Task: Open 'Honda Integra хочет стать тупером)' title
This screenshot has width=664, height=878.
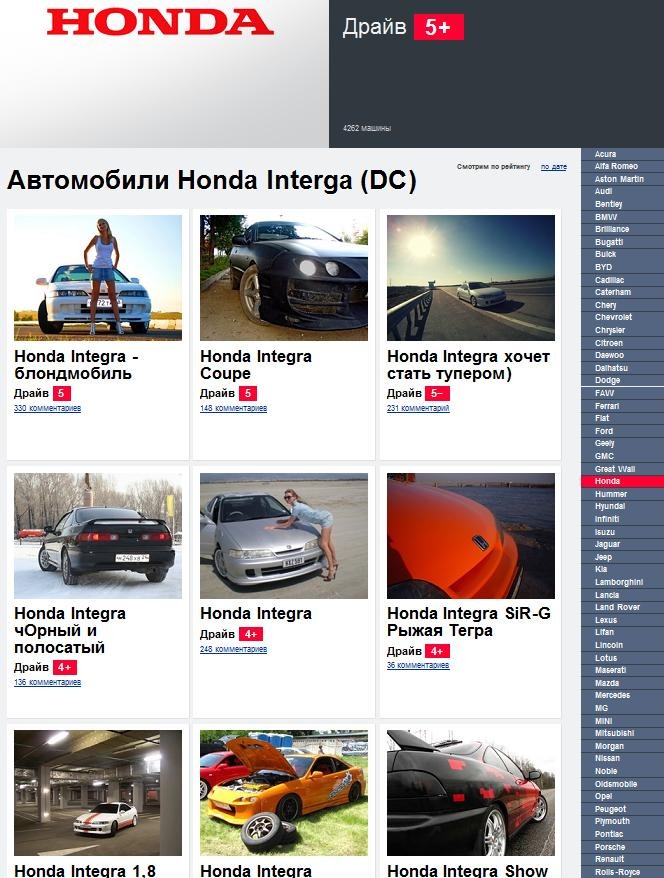Action: coord(469,365)
